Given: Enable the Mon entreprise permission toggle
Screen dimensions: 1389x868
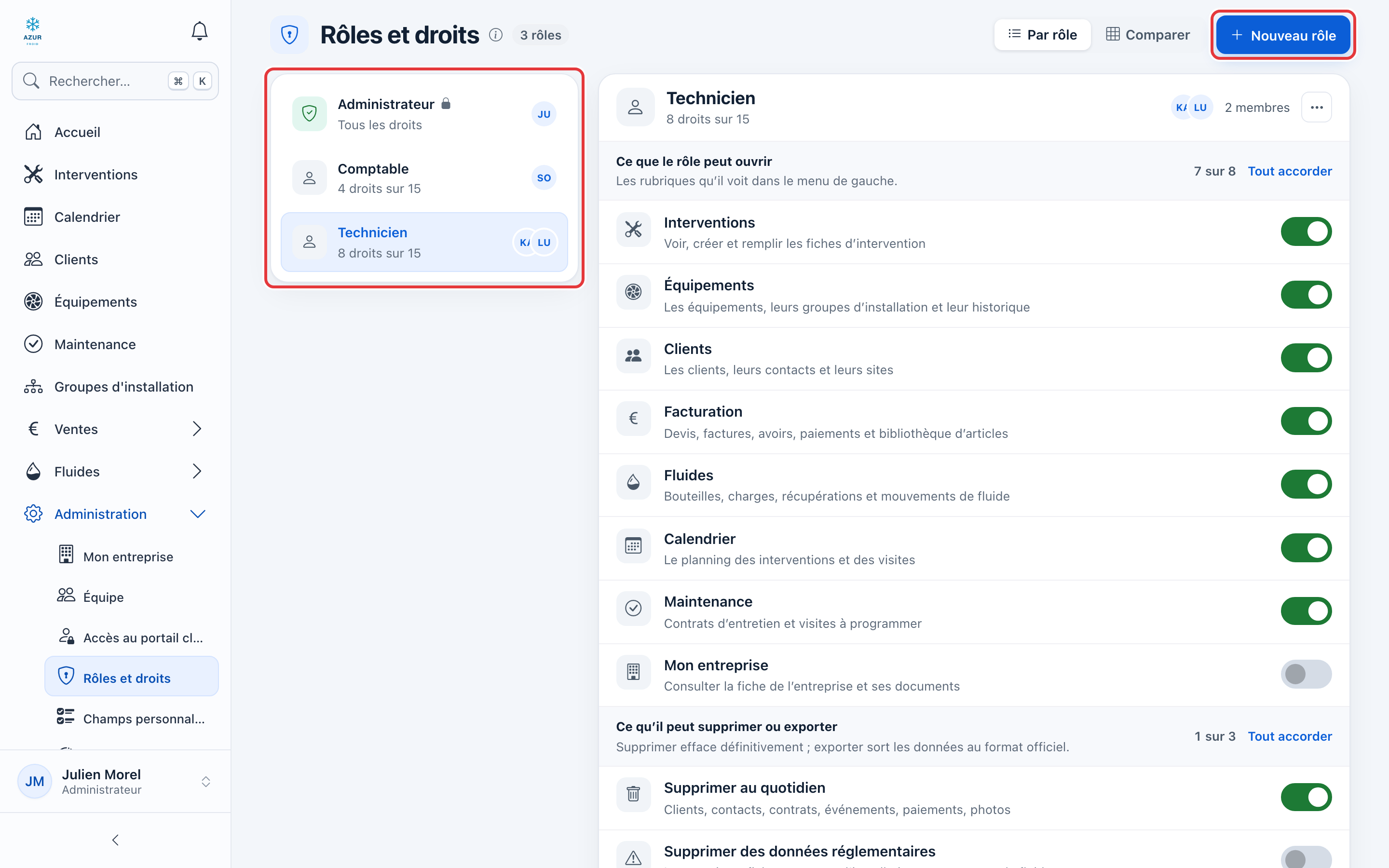Looking at the screenshot, I should pyautogui.click(x=1306, y=674).
